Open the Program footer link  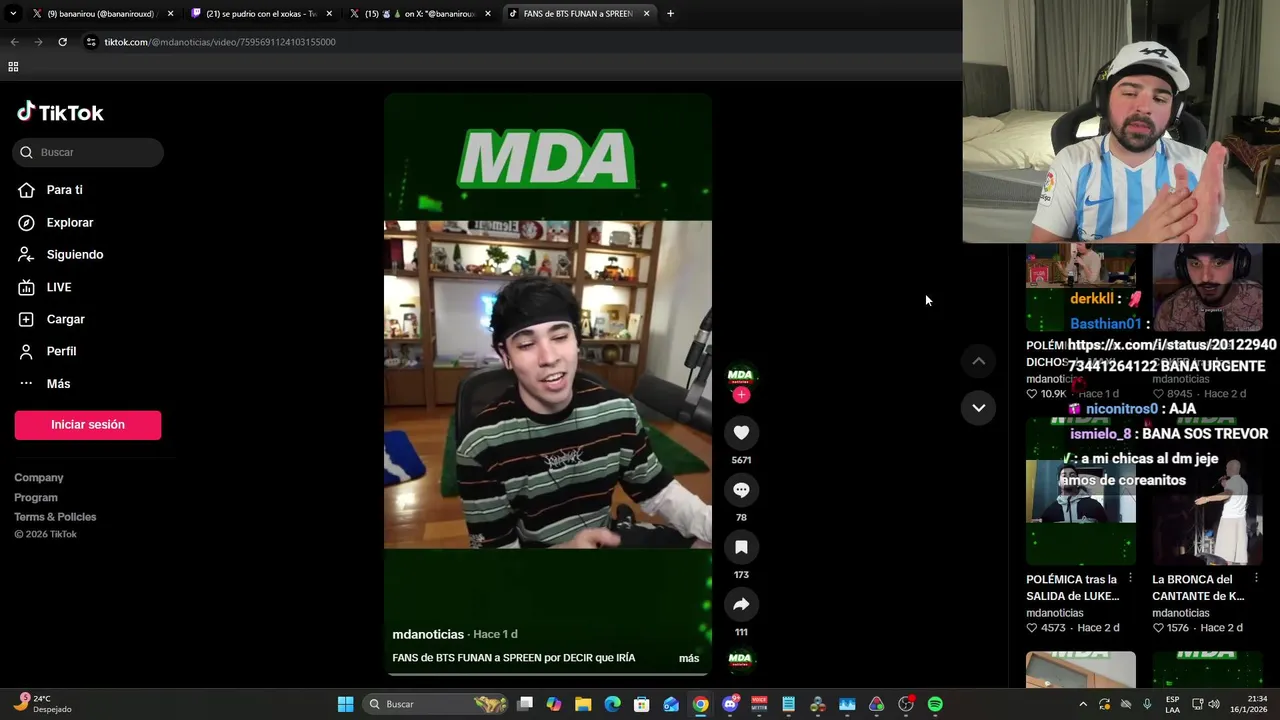pos(36,497)
